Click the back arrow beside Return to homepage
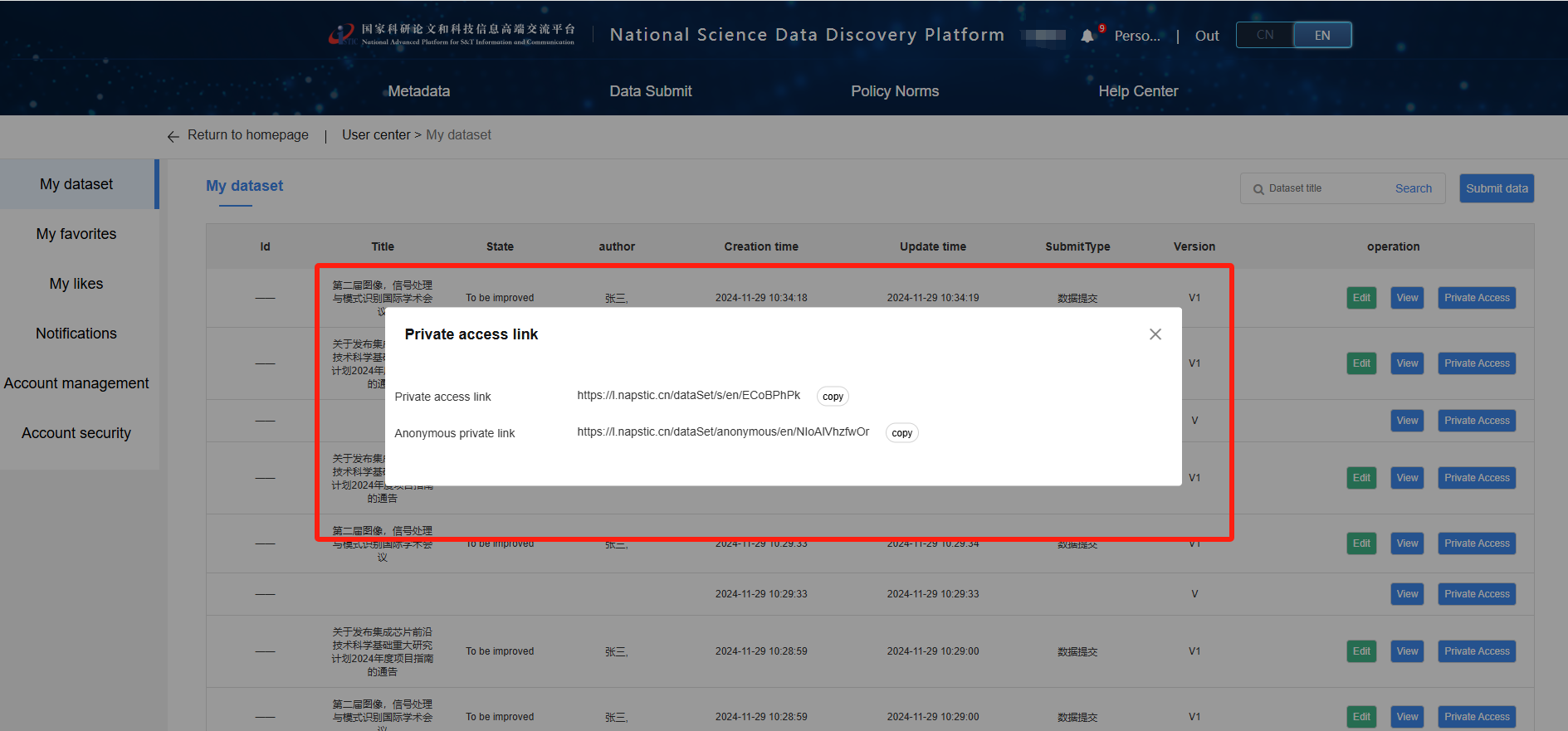The image size is (1568, 731). click(173, 136)
